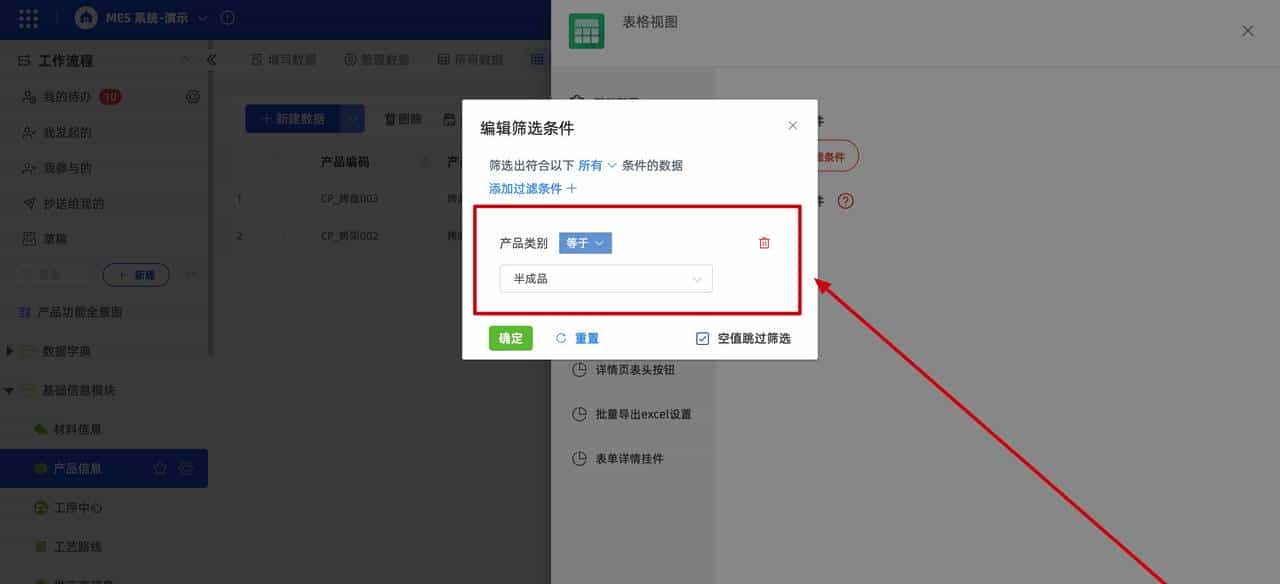
Task: Click the question-mark help icon near 过滤条件
Action: [x=845, y=200]
